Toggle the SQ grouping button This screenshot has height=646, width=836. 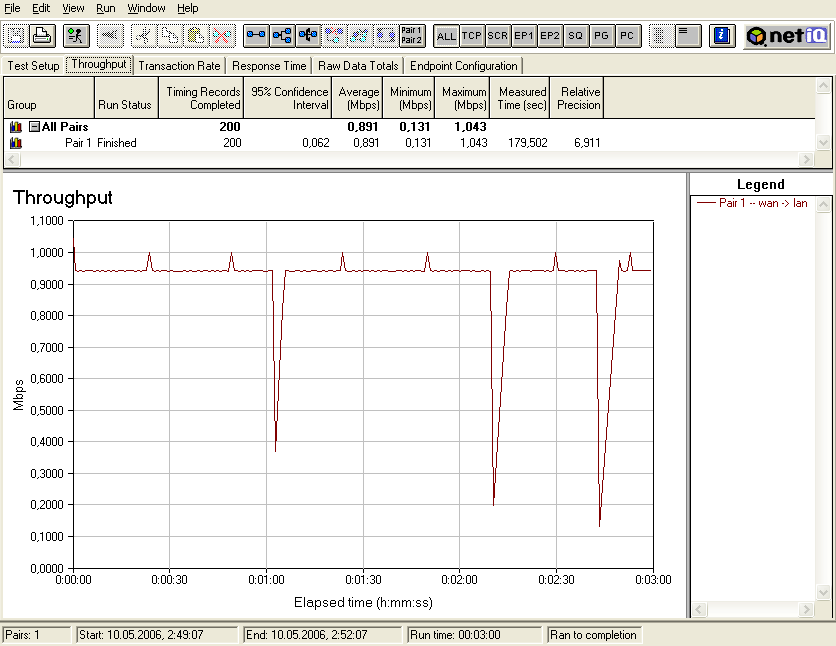(575, 36)
